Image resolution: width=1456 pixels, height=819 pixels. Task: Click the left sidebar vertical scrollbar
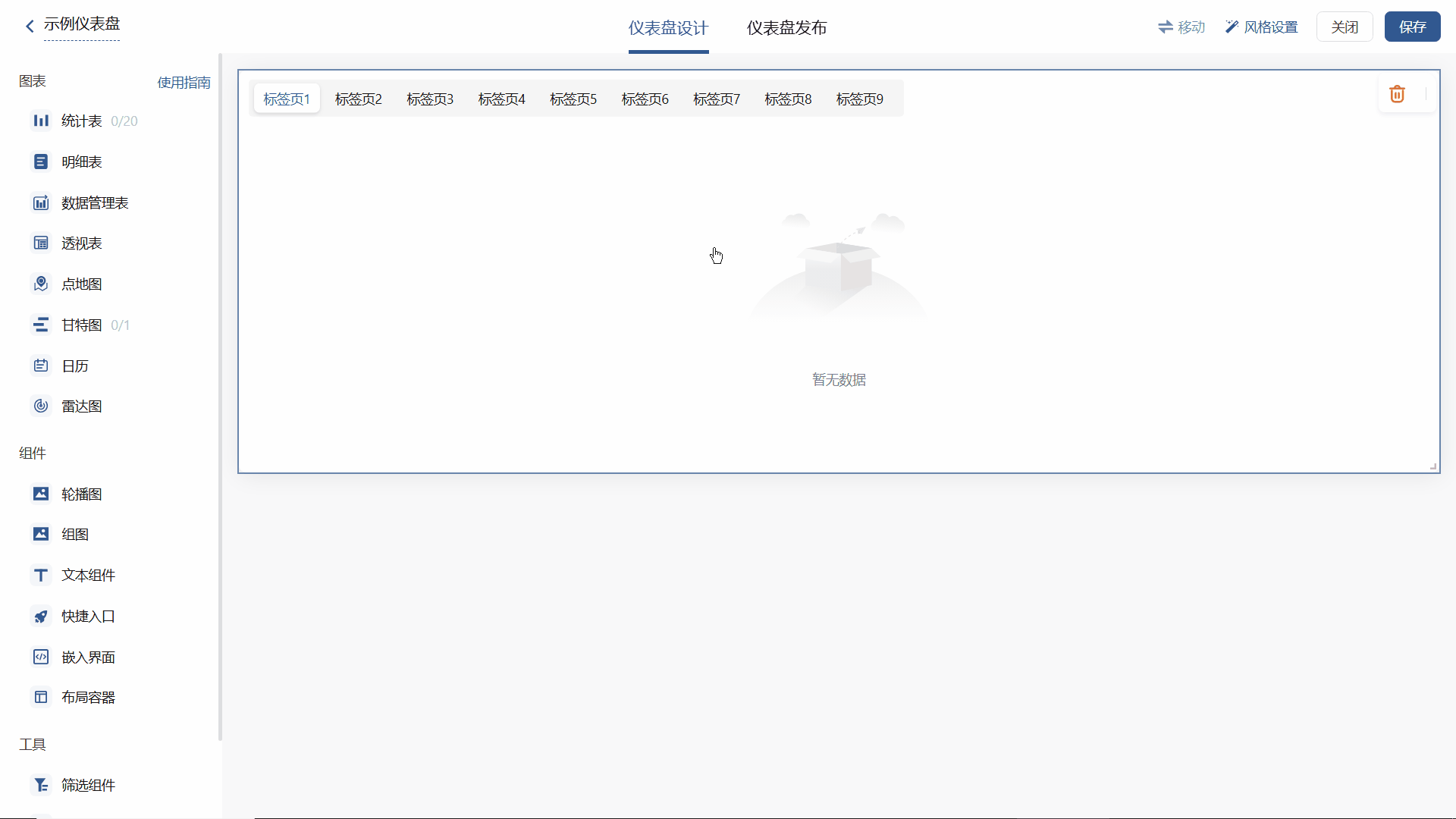221,397
